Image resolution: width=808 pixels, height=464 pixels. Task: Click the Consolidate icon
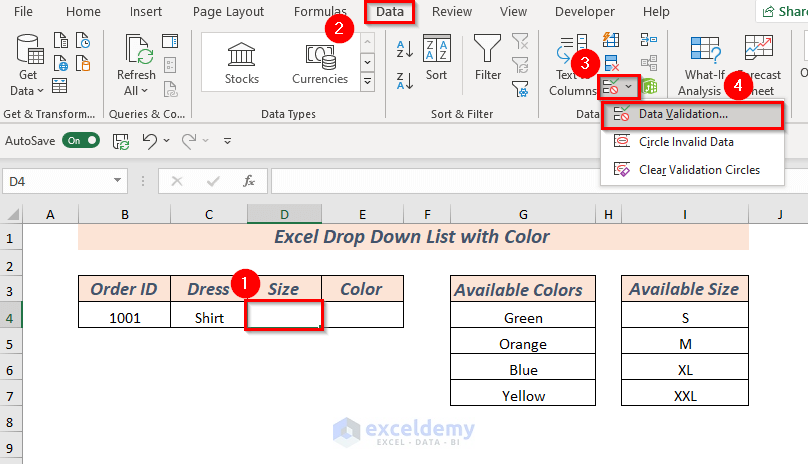click(649, 40)
